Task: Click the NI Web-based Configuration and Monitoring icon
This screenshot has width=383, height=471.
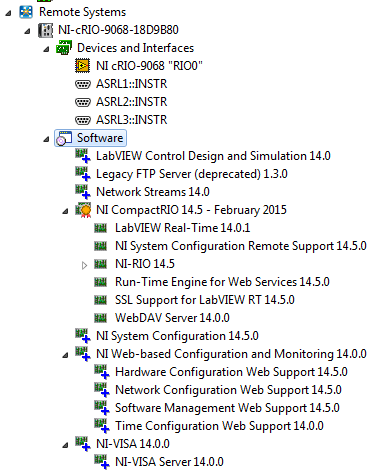Action: tap(83, 354)
